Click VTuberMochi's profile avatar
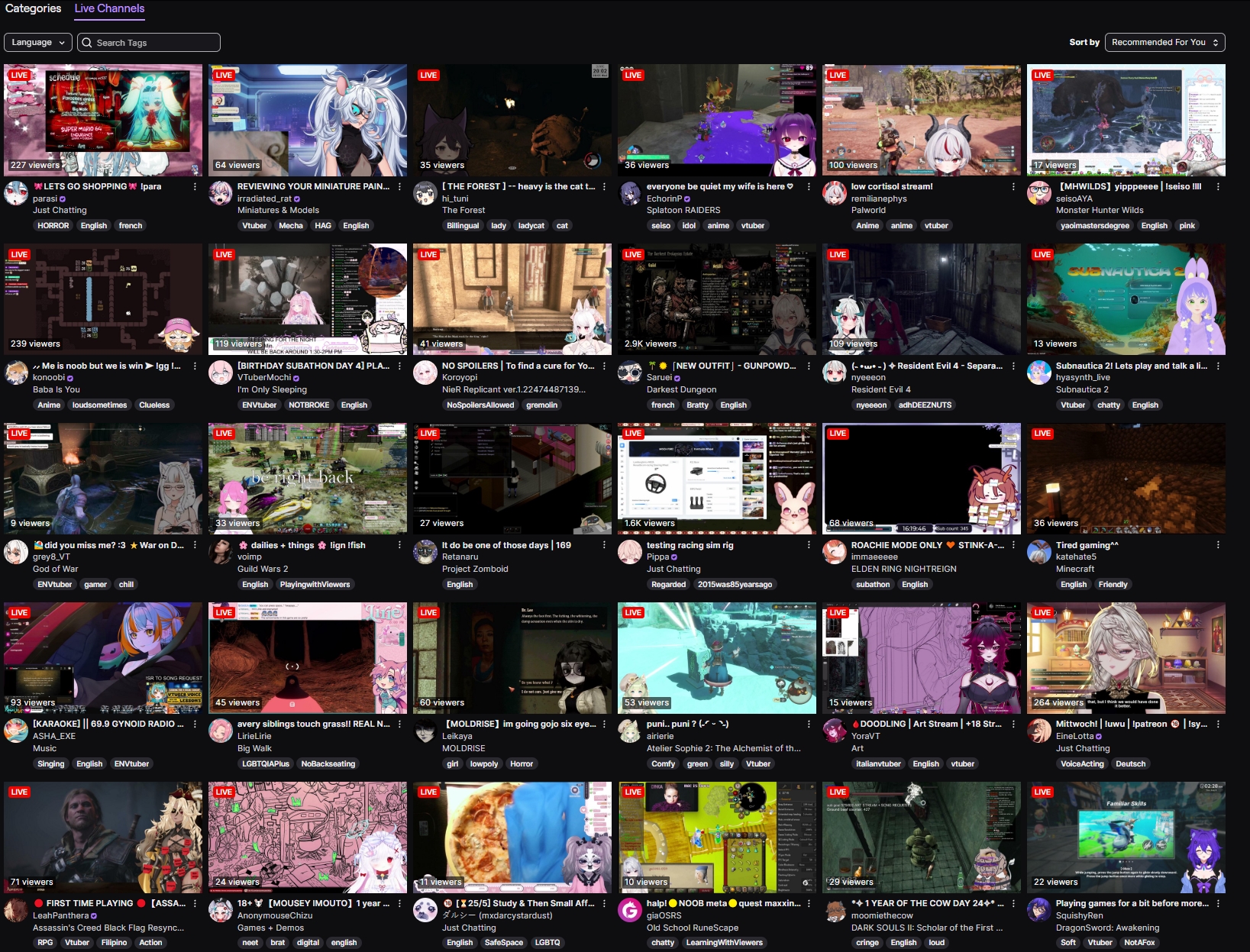1250x952 pixels. tap(221, 373)
